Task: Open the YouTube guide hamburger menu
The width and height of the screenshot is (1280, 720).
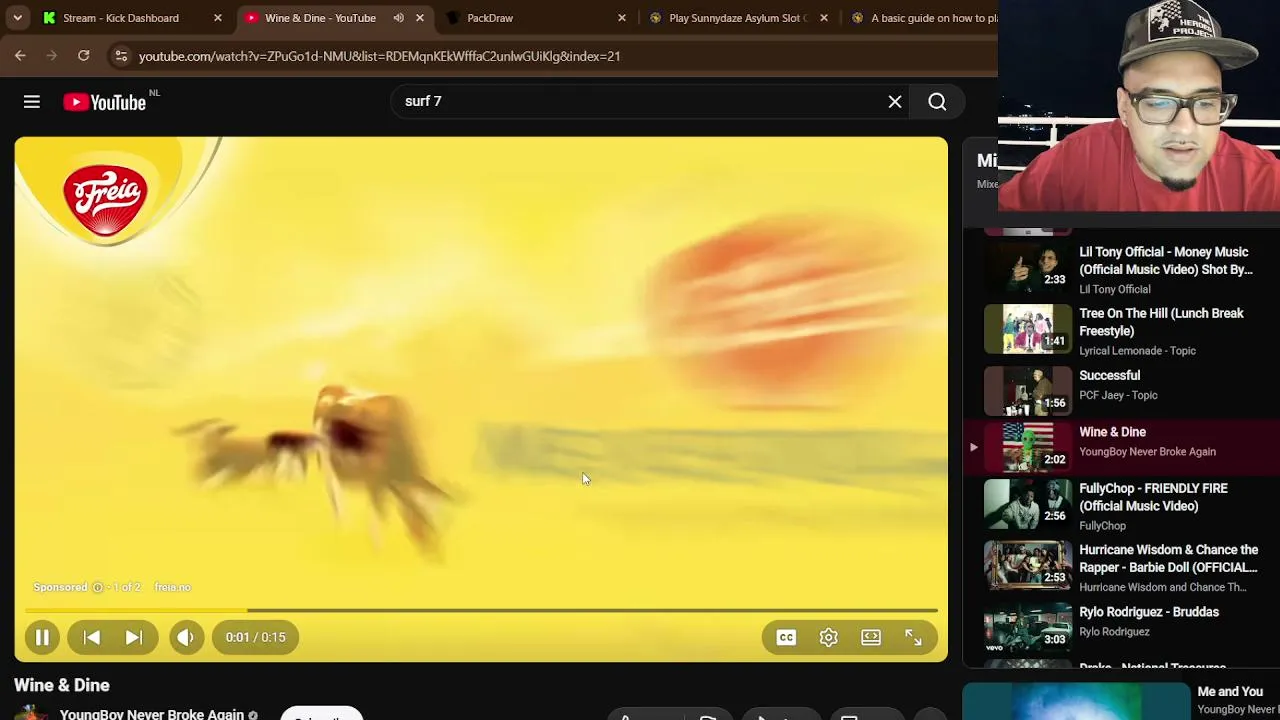Action: pos(32,102)
